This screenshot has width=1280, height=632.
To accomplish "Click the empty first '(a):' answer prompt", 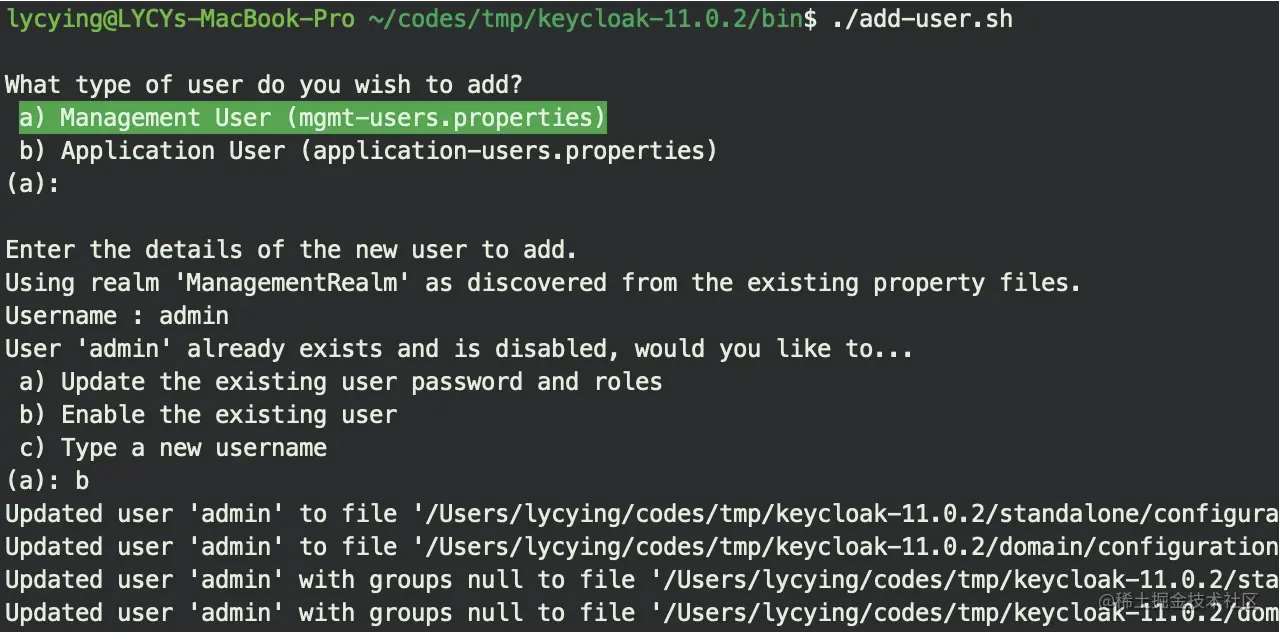I will [32, 184].
